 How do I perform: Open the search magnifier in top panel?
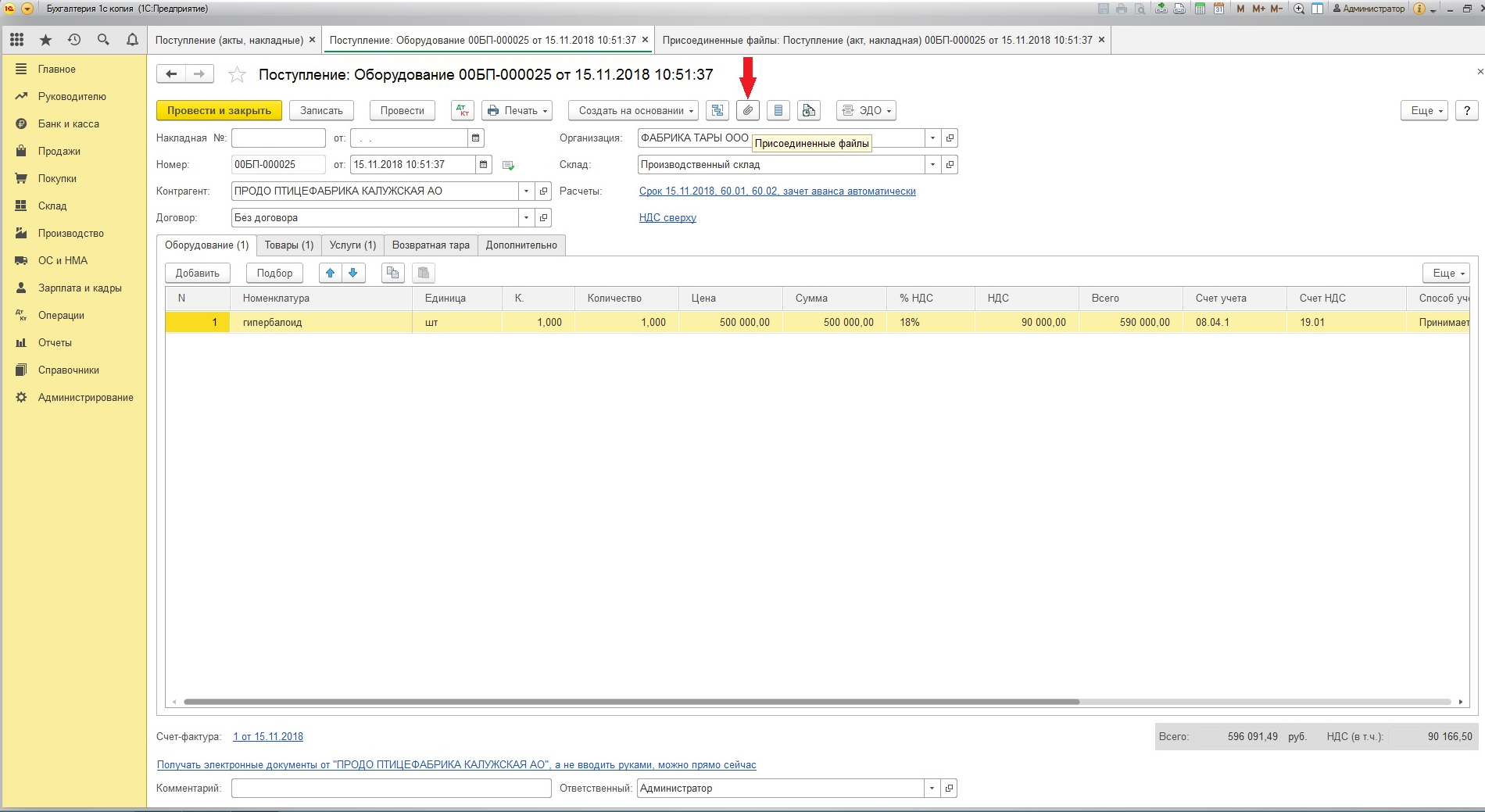pyautogui.click(x=103, y=40)
